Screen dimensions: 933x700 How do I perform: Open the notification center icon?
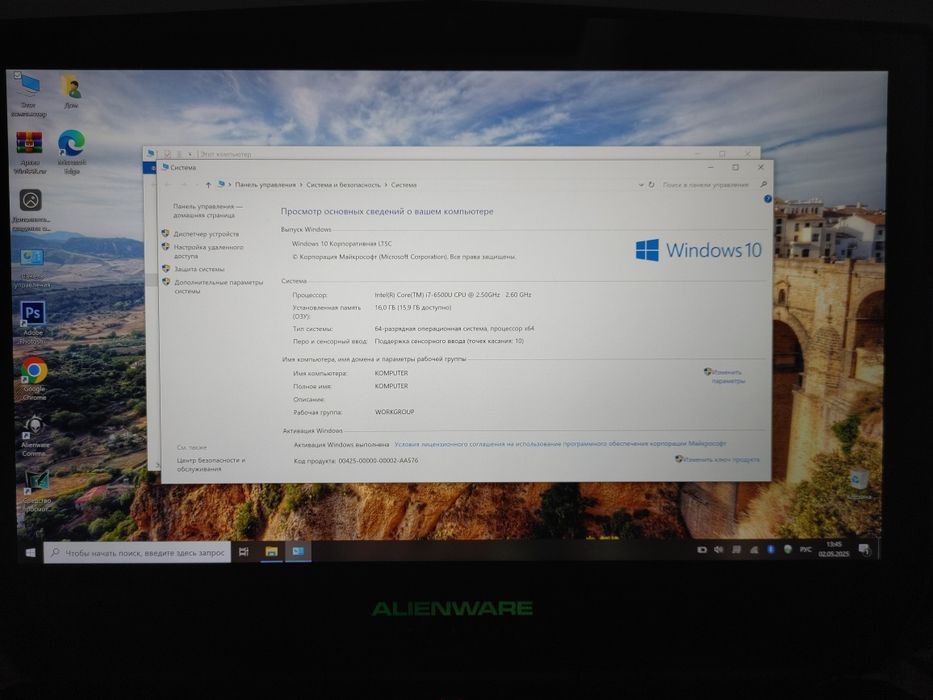point(864,549)
